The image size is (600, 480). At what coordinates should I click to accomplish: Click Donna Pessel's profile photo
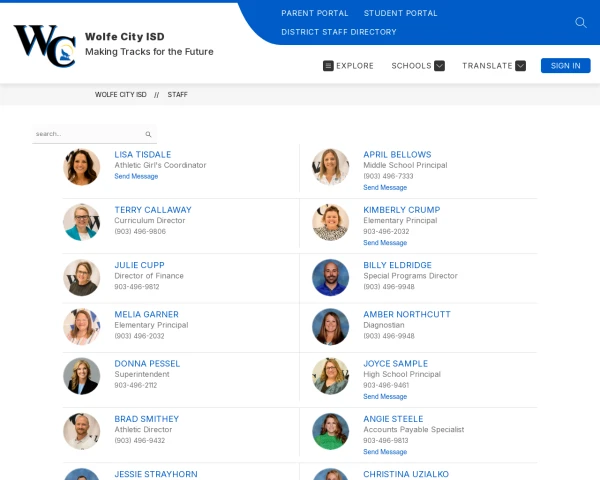click(x=82, y=376)
